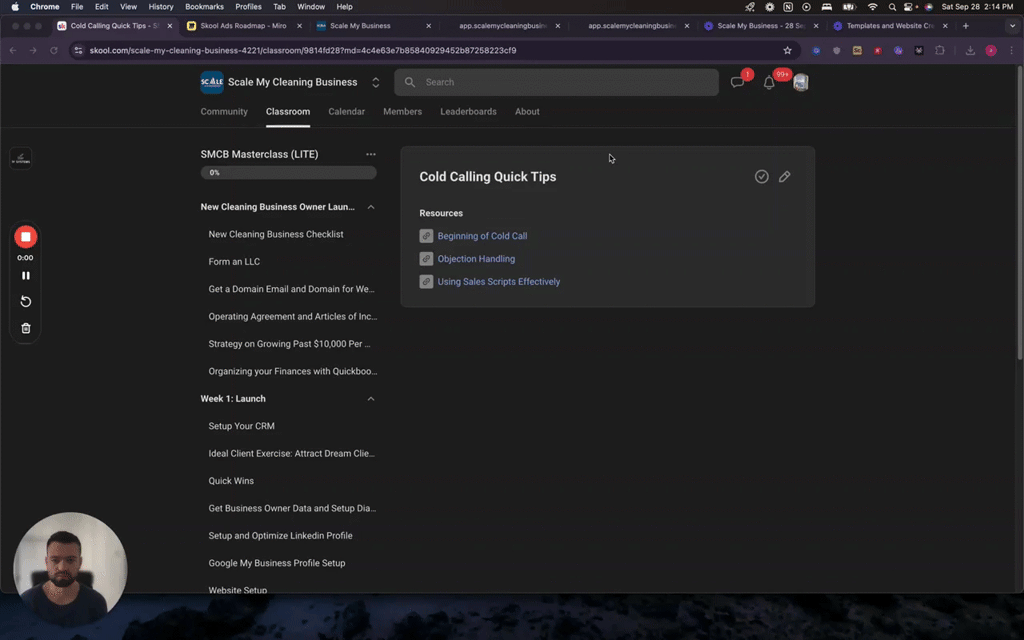Image resolution: width=1024 pixels, height=640 pixels.
Task: Open the Skool profile avatar menu
Action: coord(801,82)
